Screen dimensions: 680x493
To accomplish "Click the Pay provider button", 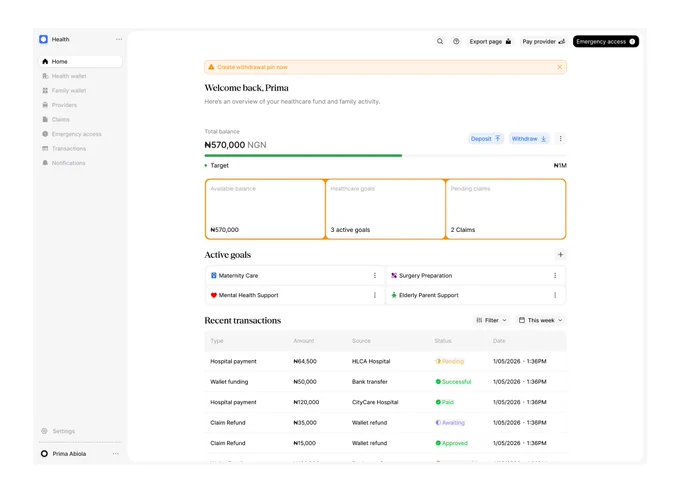I will pyautogui.click(x=543, y=42).
